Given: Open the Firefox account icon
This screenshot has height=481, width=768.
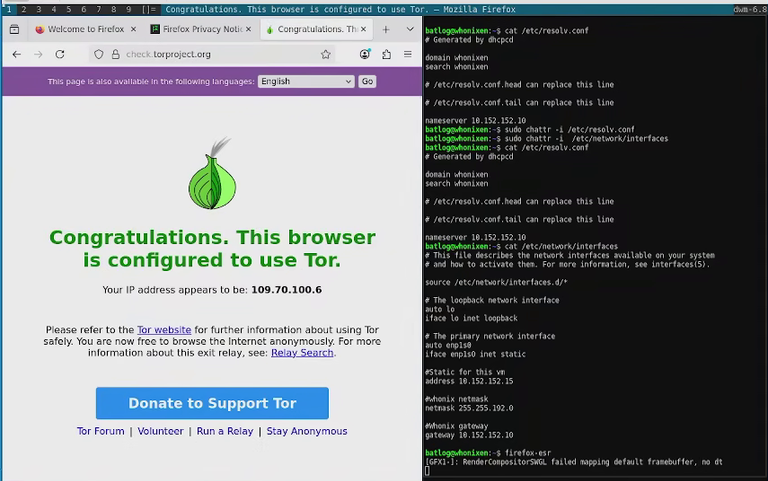Looking at the screenshot, I should 365,54.
